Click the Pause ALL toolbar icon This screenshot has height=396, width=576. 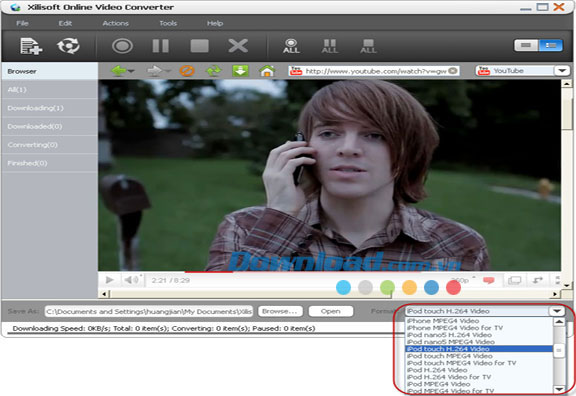(330, 46)
